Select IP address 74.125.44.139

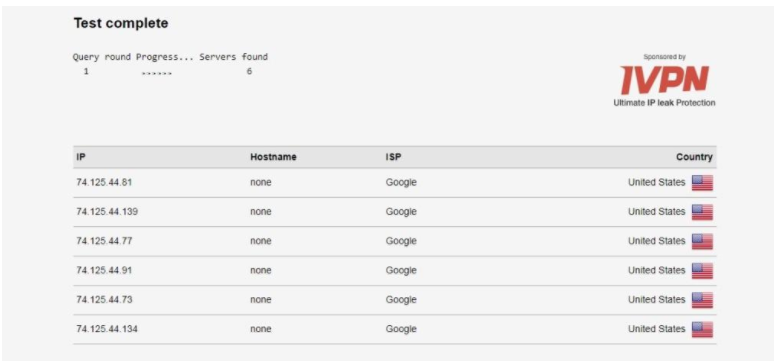tap(107, 211)
